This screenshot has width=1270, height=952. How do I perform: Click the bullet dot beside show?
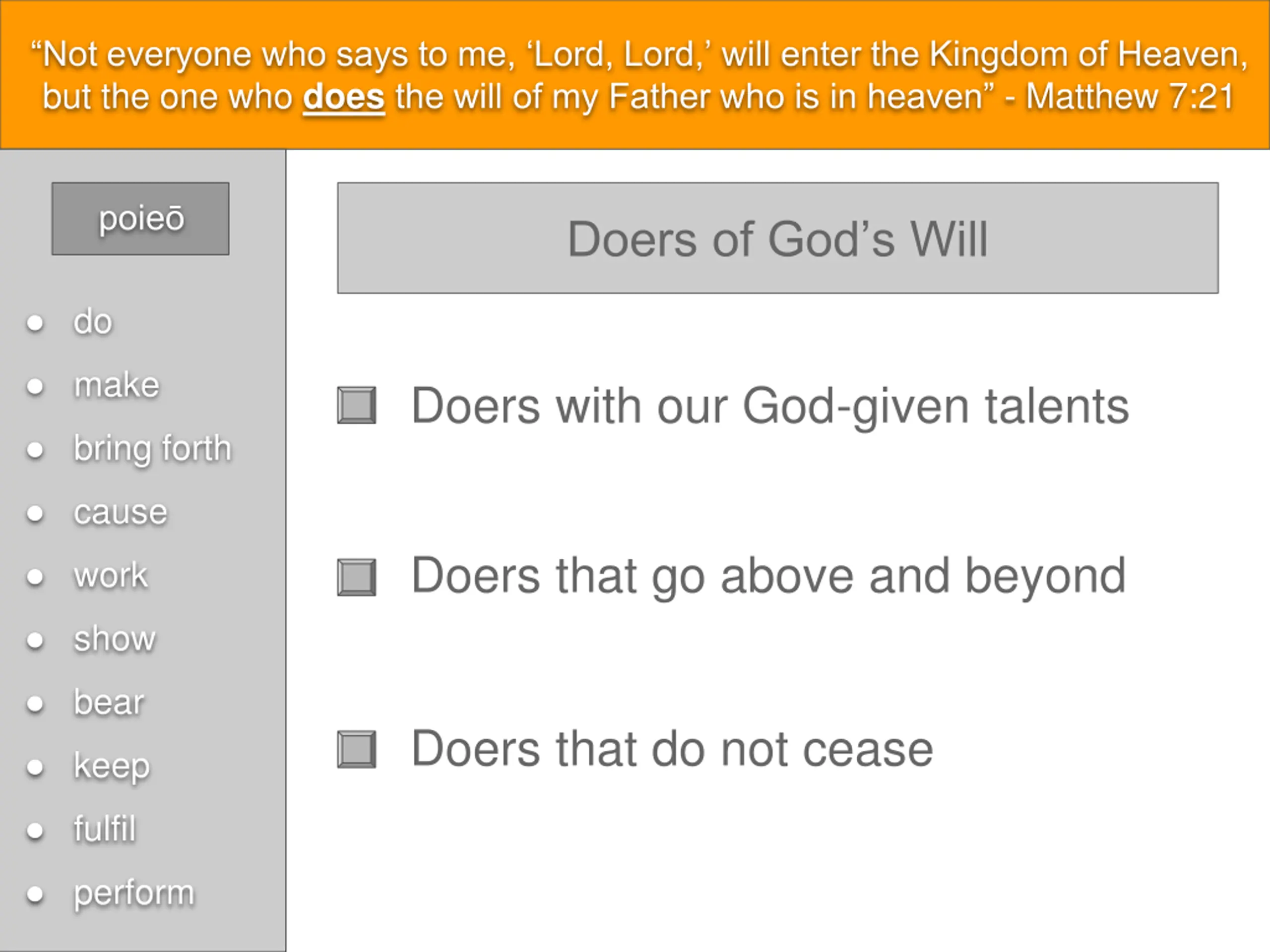[35, 641]
